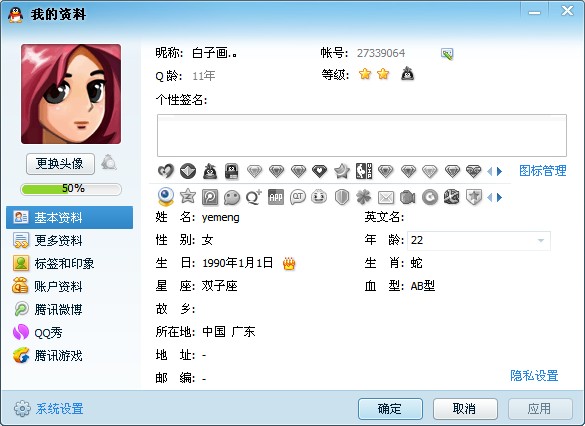585x426 pixels.
Task: Click the black heart diamond icon in badges row
Action: 320,171
